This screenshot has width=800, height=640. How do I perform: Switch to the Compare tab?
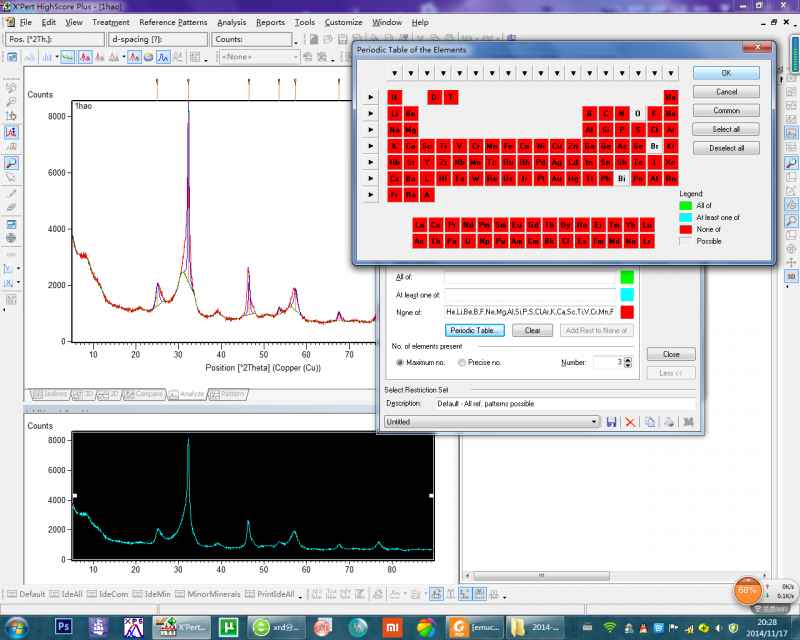(143, 394)
